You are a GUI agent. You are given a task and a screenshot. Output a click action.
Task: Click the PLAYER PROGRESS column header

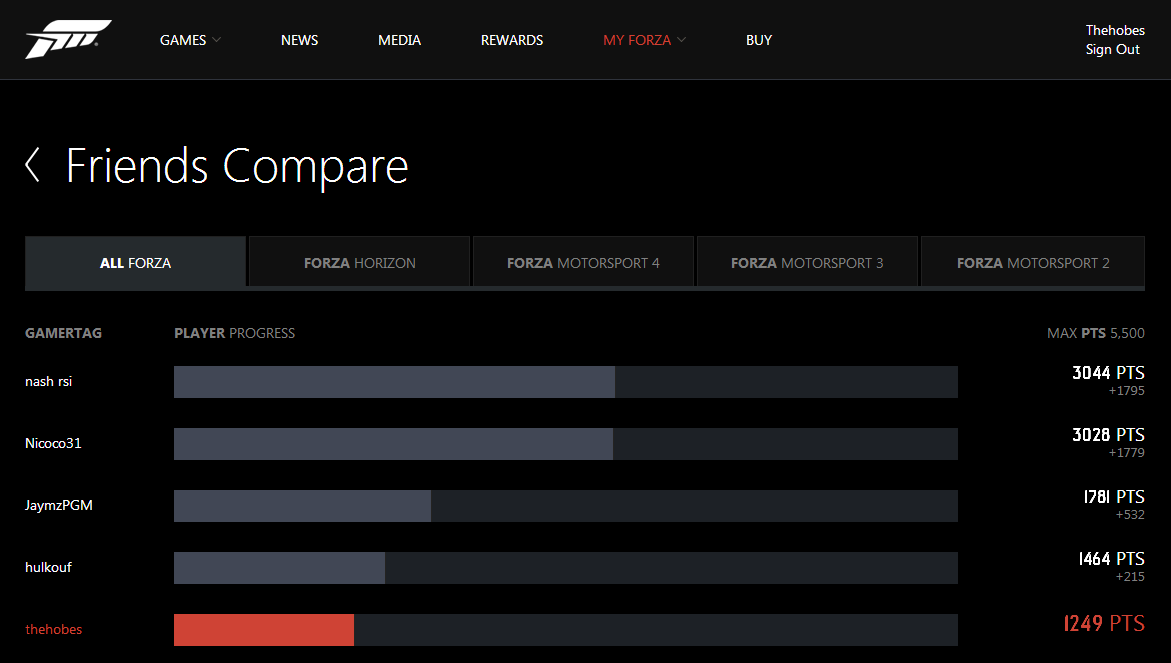point(234,333)
